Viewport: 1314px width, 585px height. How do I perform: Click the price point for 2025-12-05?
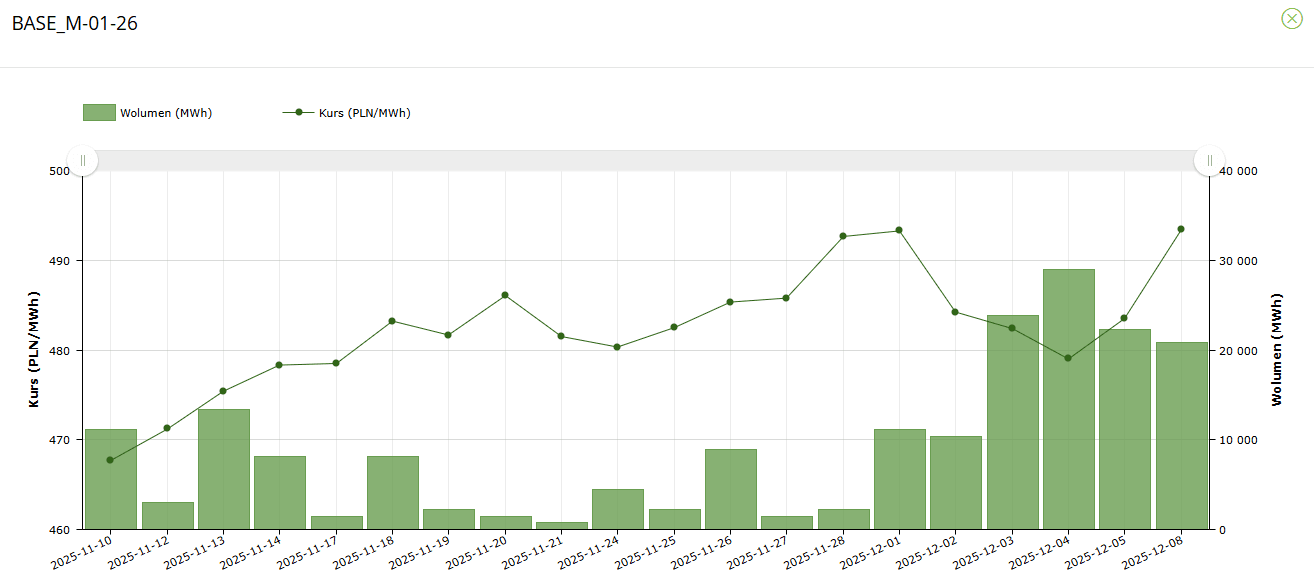1124,318
